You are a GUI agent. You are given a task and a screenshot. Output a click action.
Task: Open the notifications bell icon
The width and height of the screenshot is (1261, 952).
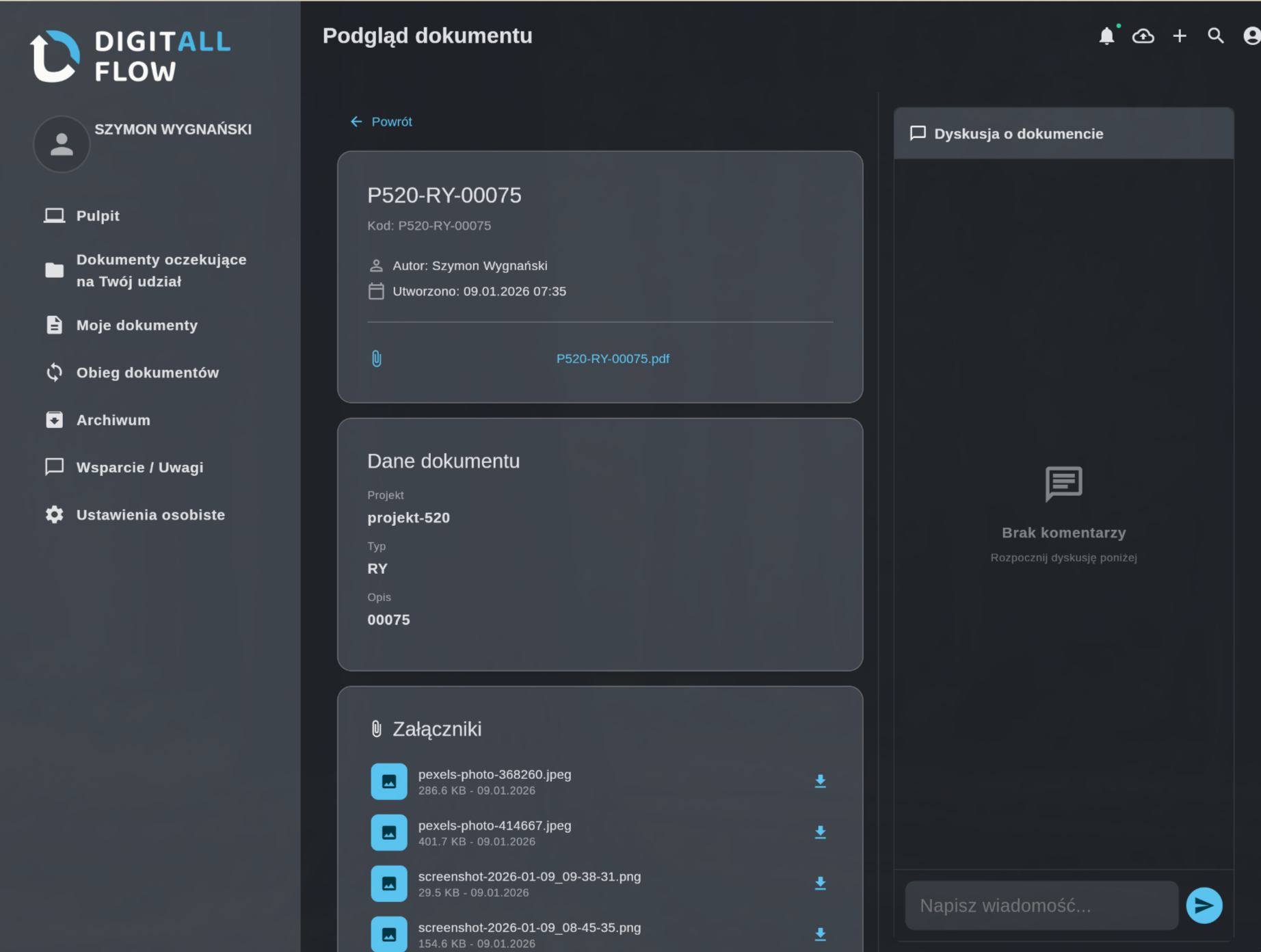[x=1106, y=36]
